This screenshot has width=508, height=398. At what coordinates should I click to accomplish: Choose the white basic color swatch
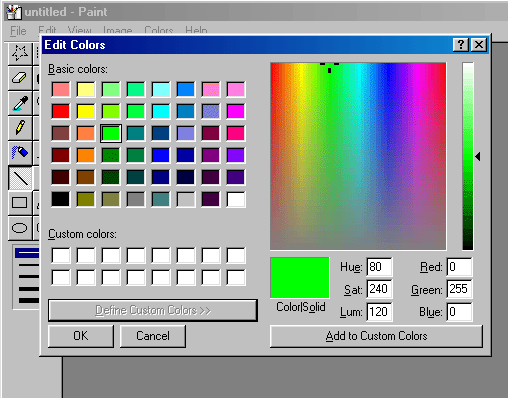(236, 199)
